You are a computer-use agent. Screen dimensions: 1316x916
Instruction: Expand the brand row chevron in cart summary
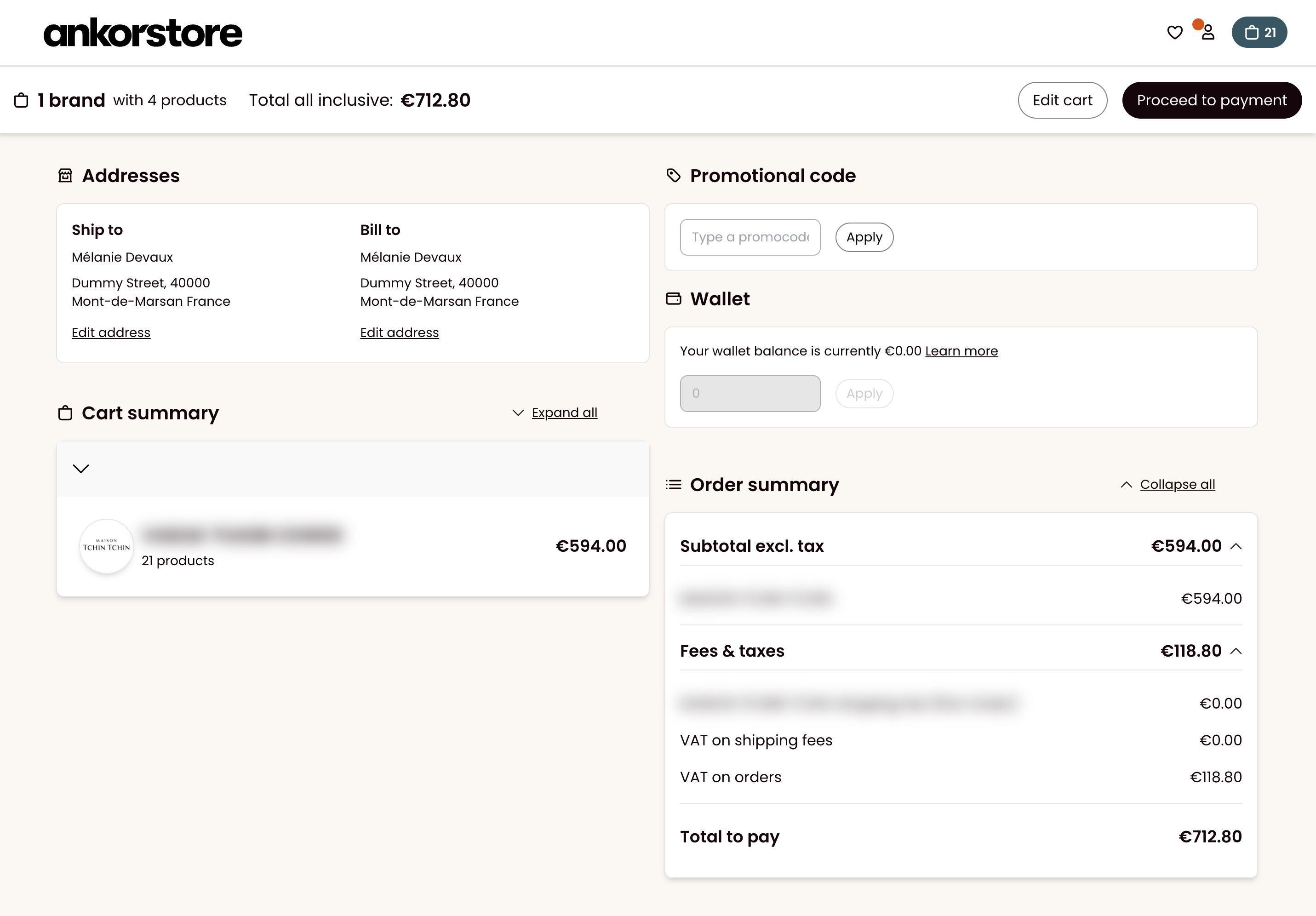coord(81,468)
